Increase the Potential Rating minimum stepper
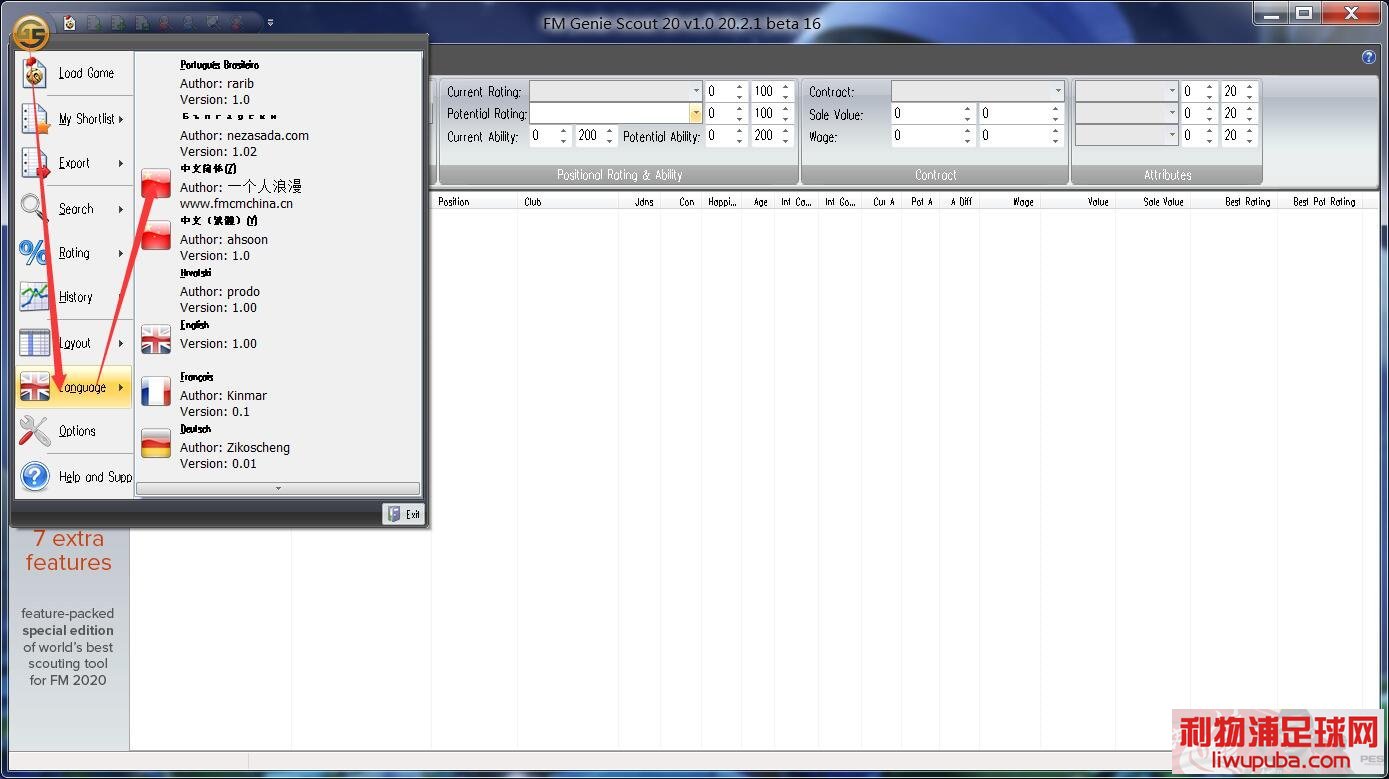The width and height of the screenshot is (1389, 779). (x=740, y=109)
